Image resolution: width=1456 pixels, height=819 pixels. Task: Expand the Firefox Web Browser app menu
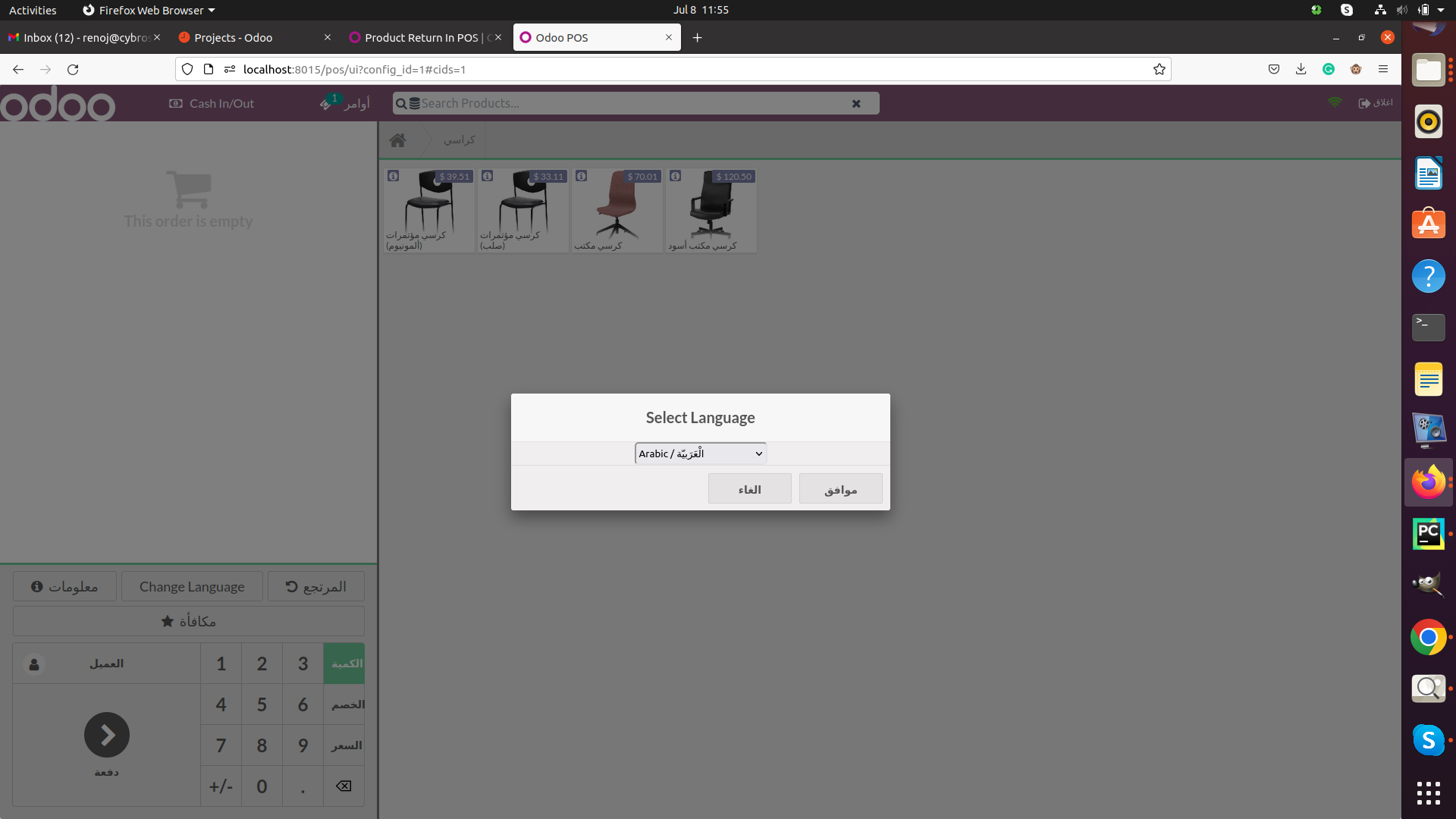point(149,10)
